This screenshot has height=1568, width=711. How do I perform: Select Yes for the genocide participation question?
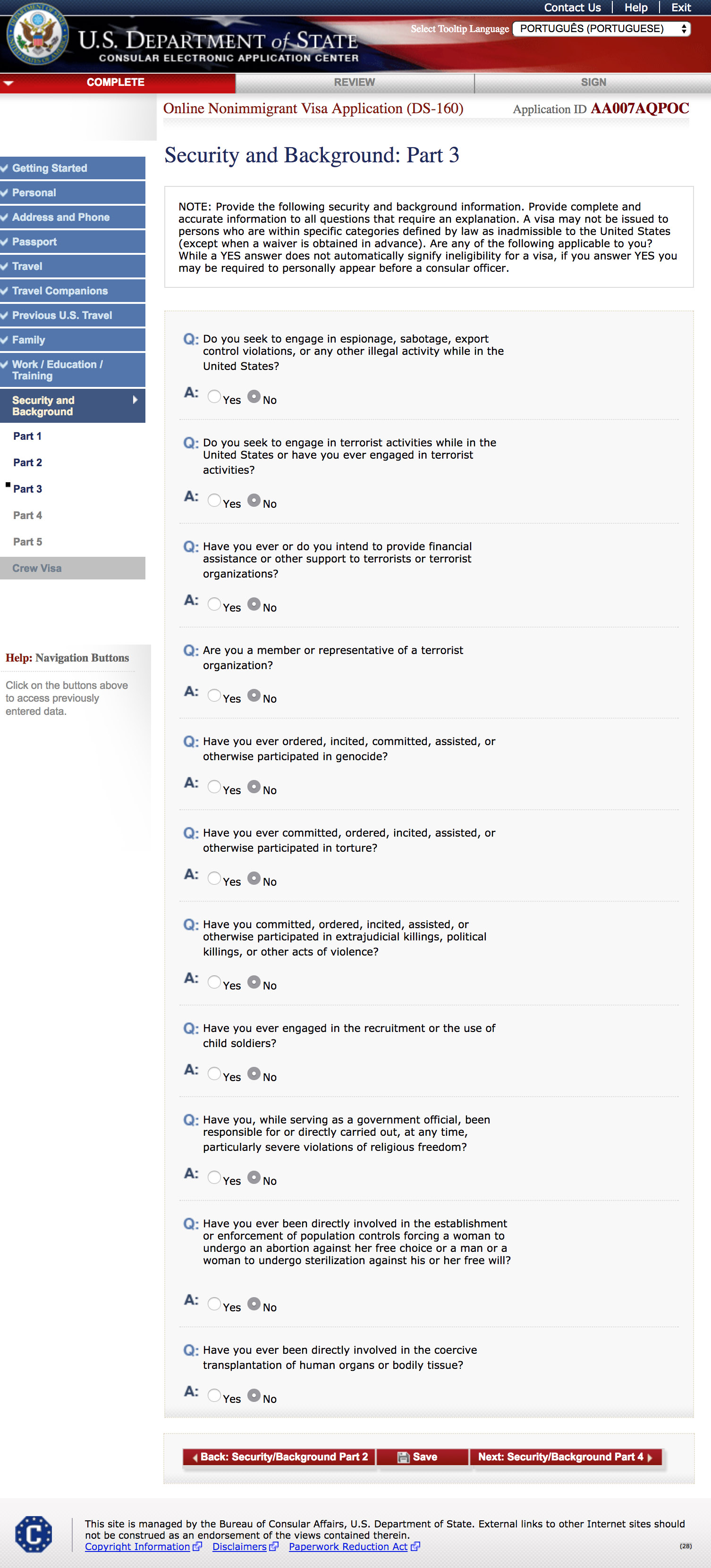point(214,787)
